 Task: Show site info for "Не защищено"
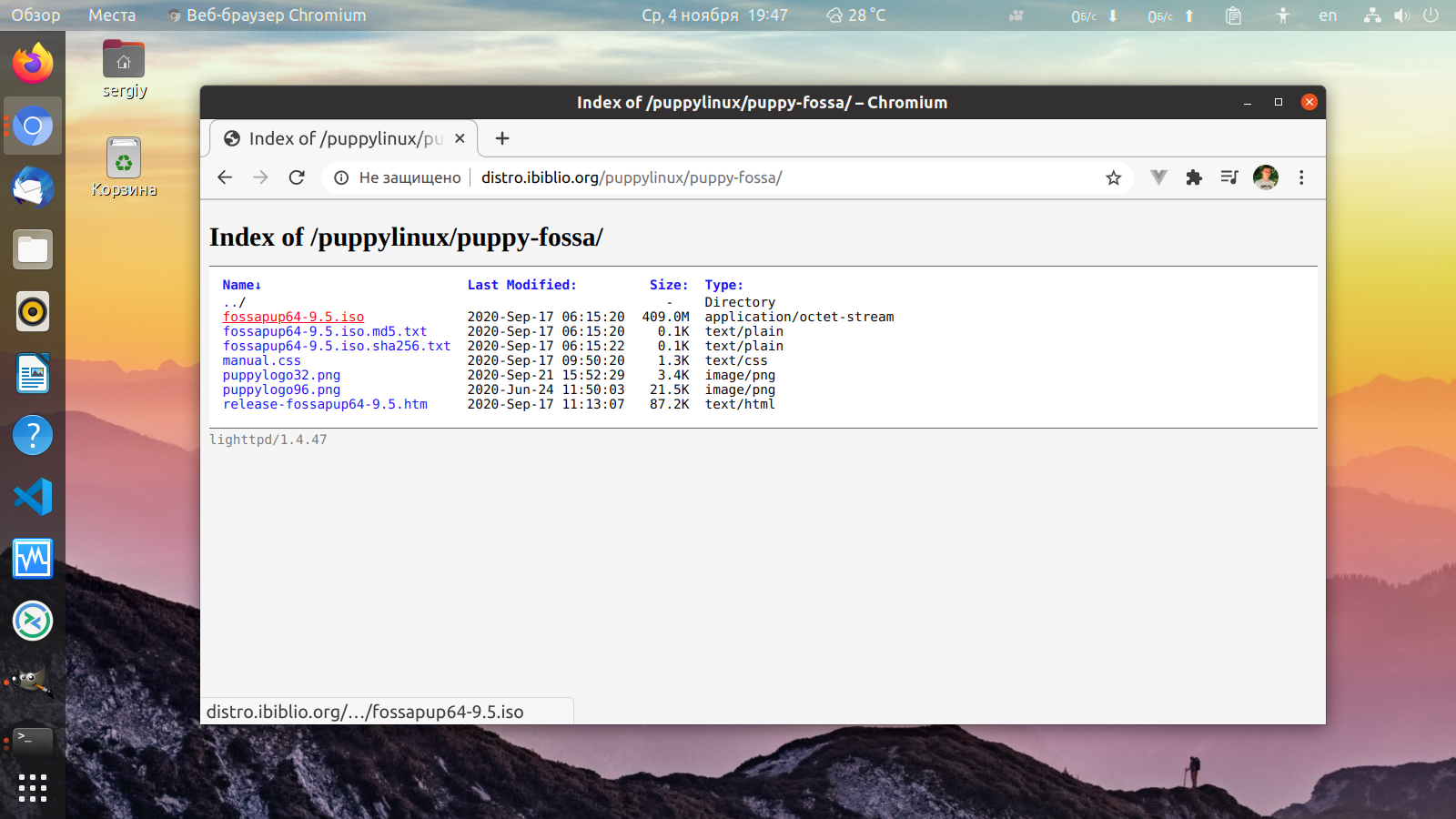pos(398,177)
